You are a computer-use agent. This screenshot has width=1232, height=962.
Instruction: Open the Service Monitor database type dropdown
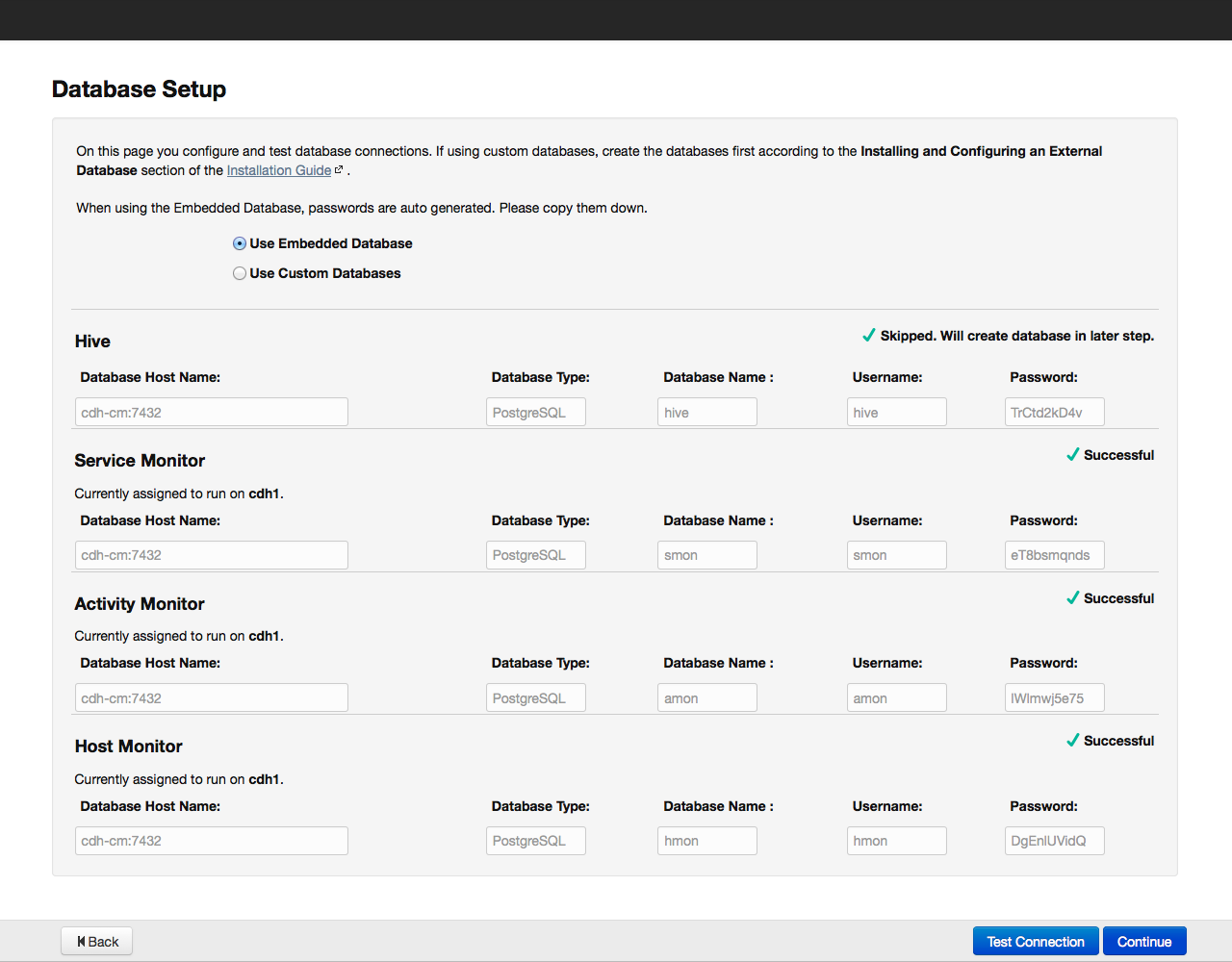536,555
